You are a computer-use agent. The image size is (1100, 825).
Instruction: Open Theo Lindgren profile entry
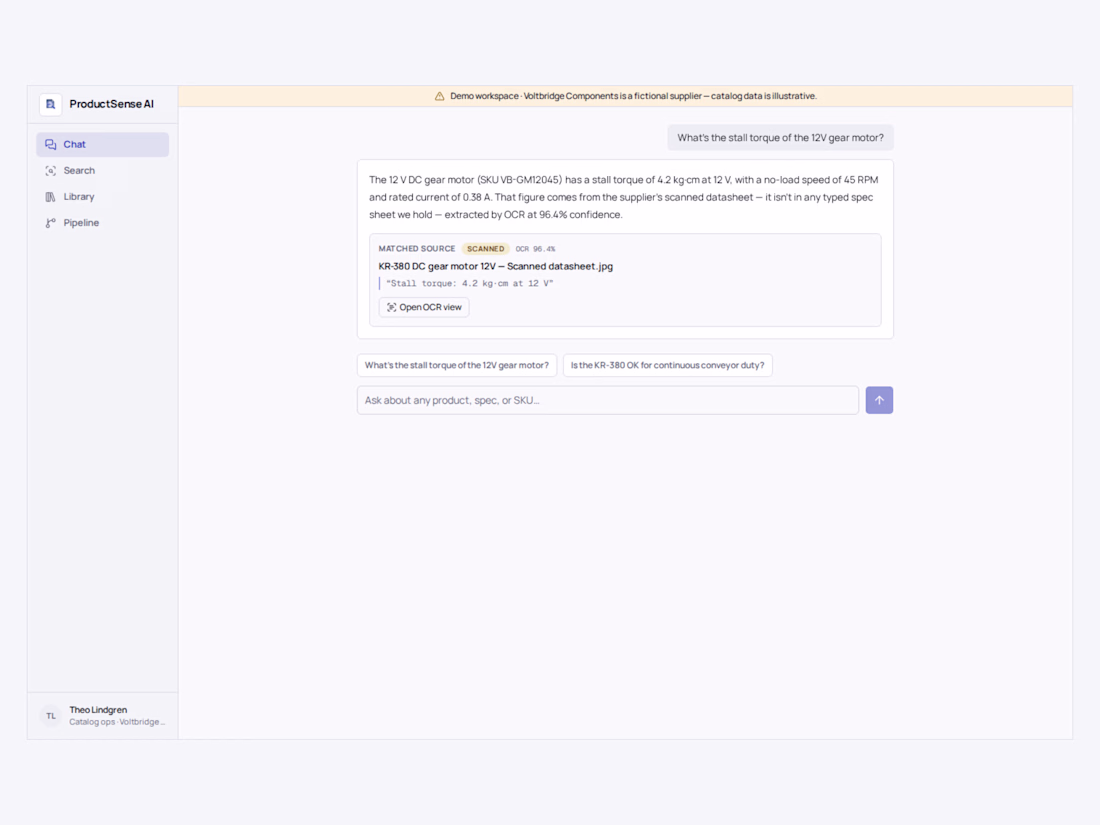pos(102,716)
